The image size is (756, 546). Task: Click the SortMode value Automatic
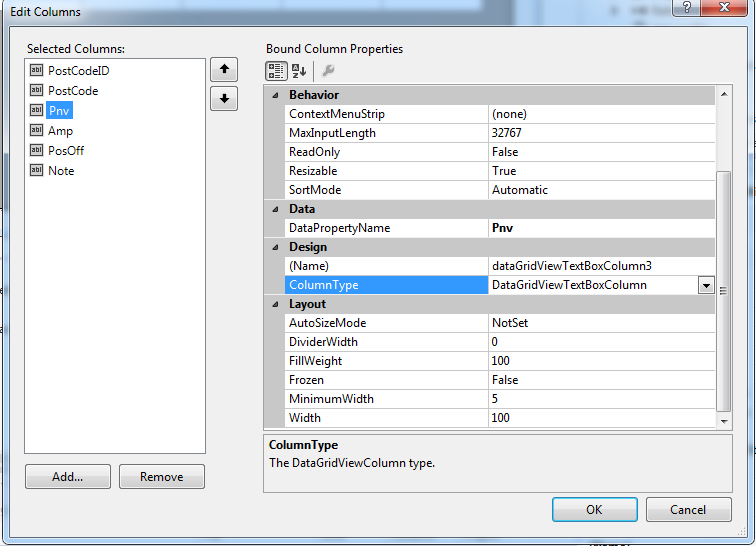click(x=602, y=190)
